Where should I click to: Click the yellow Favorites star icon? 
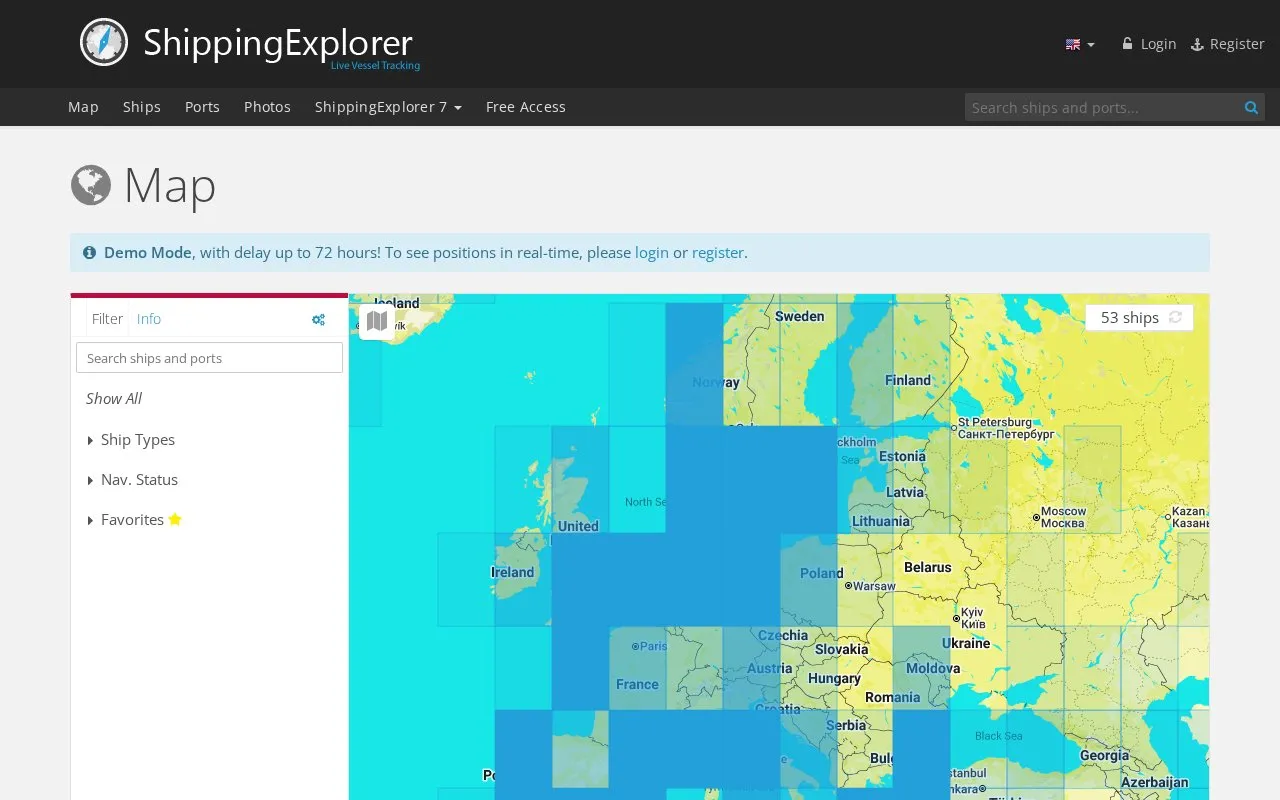tap(175, 519)
